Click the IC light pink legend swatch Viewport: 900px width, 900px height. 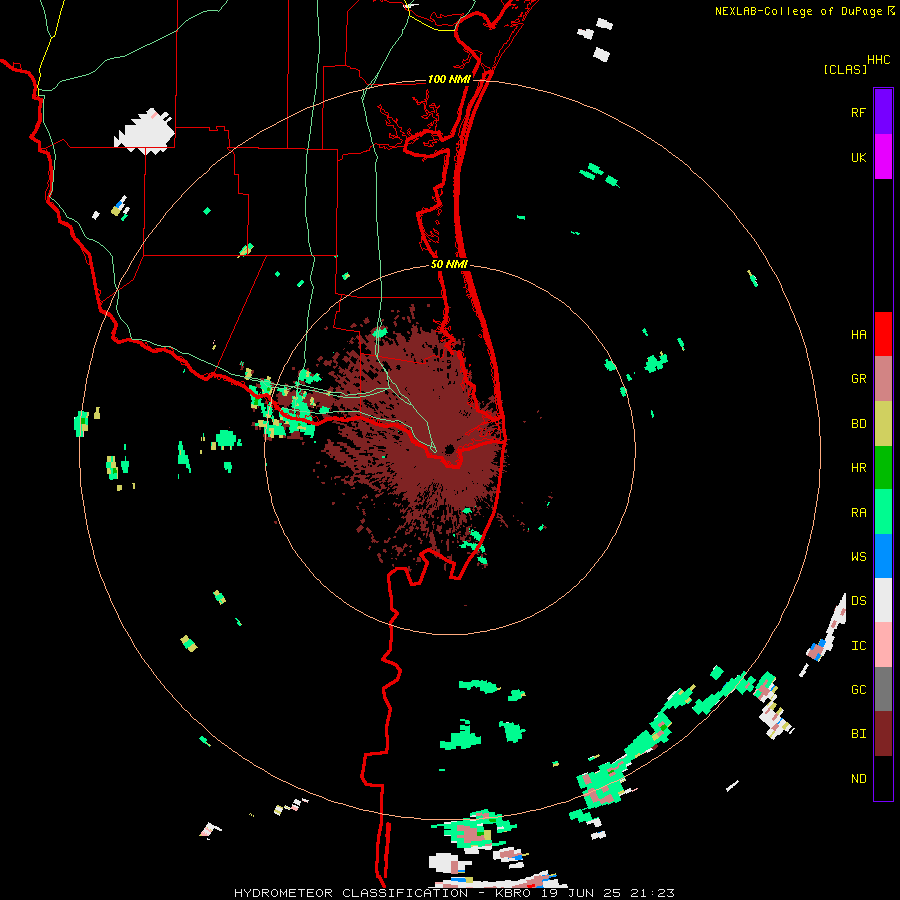(883, 645)
